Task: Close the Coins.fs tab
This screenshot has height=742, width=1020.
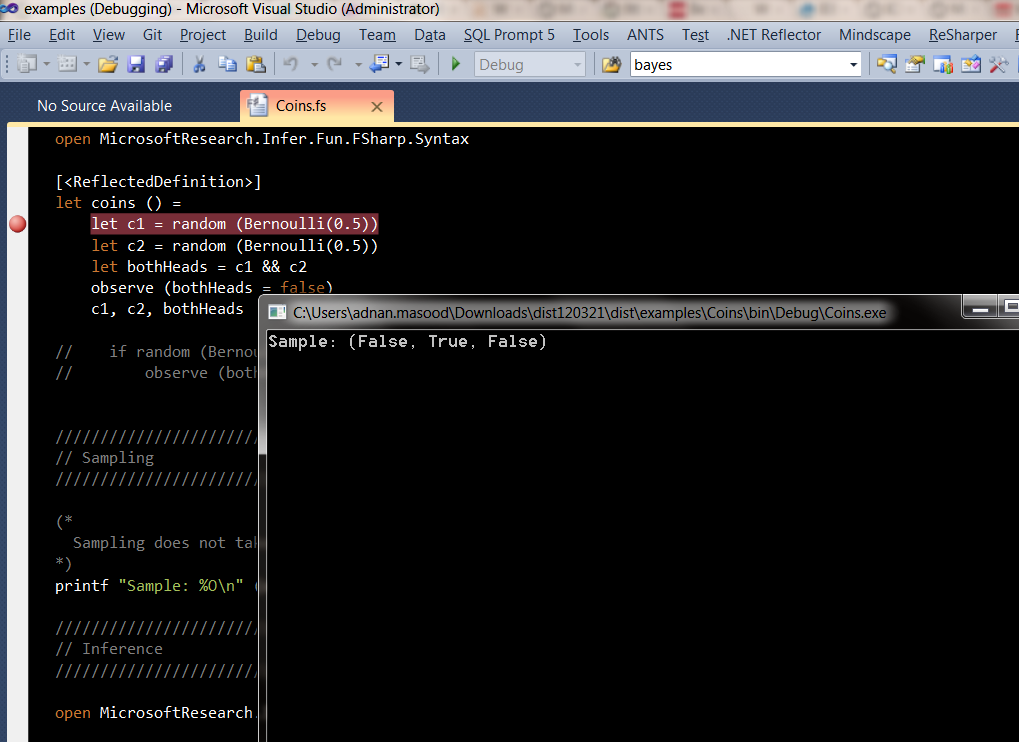Action: click(x=377, y=107)
